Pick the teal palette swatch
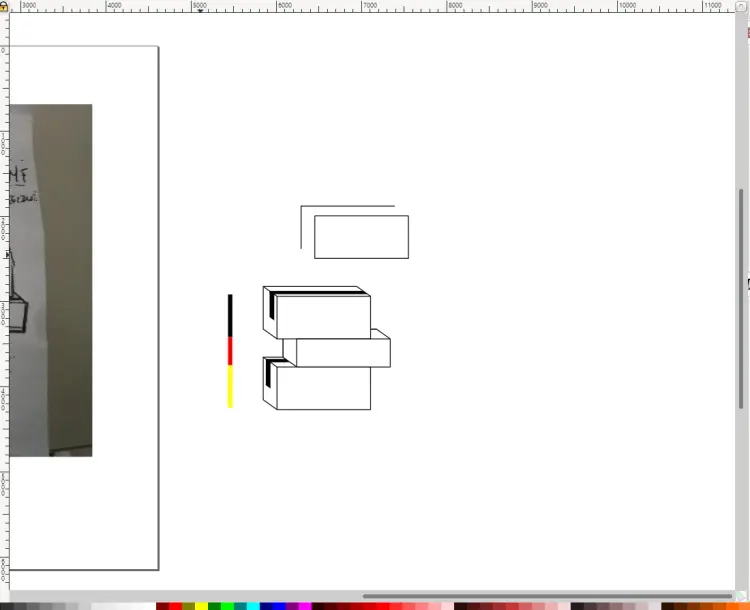The width and height of the screenshot is (750, 610). point(240,607)
